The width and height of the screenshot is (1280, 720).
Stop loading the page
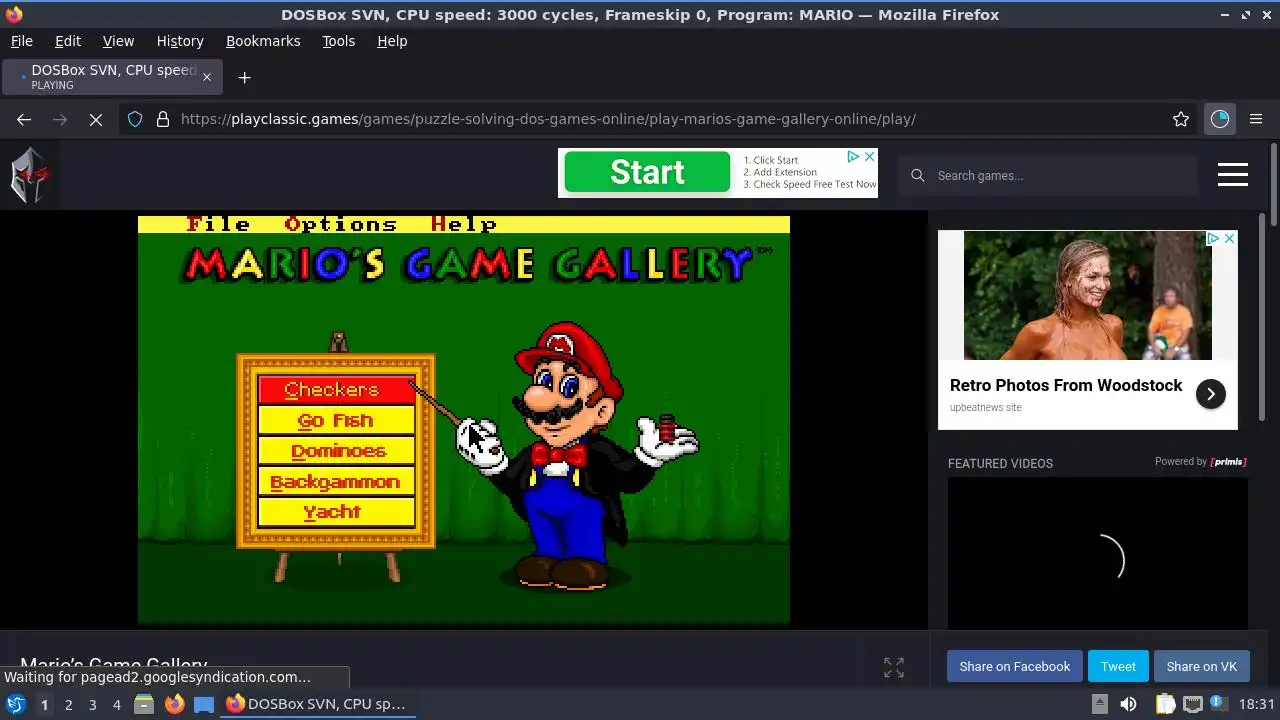tap(96, 119)
